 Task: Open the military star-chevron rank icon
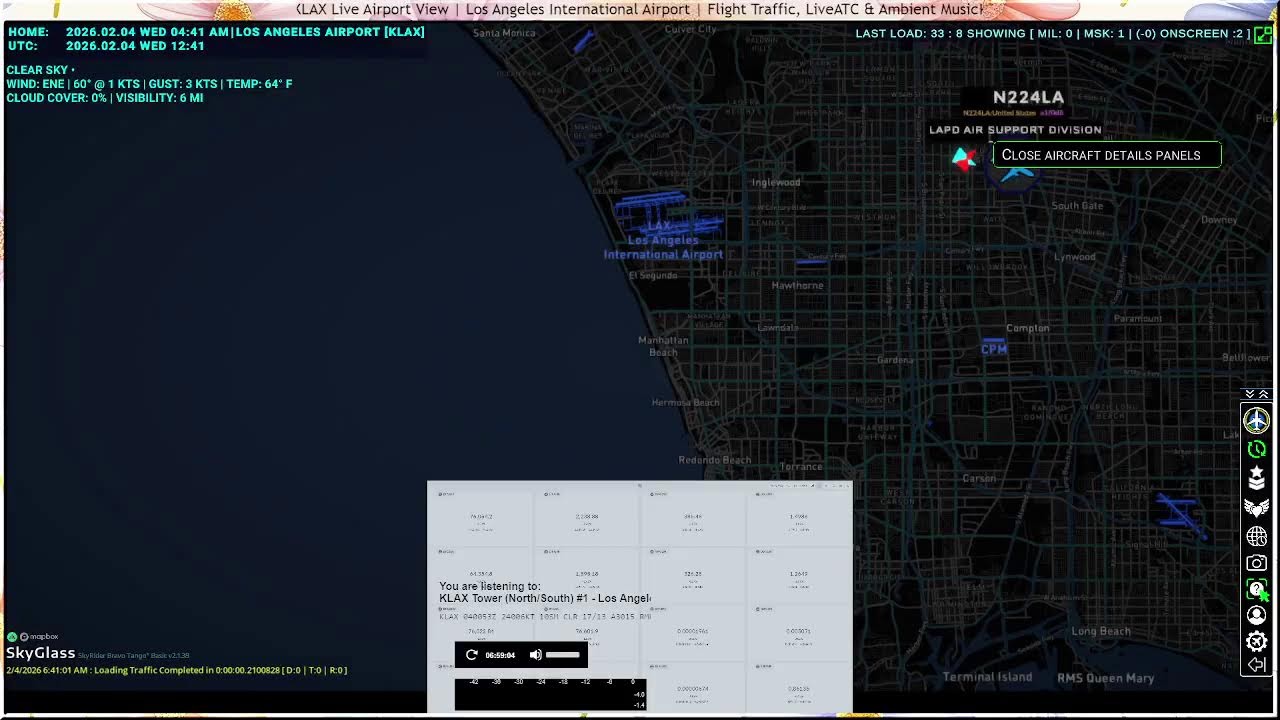point(1256,478)
